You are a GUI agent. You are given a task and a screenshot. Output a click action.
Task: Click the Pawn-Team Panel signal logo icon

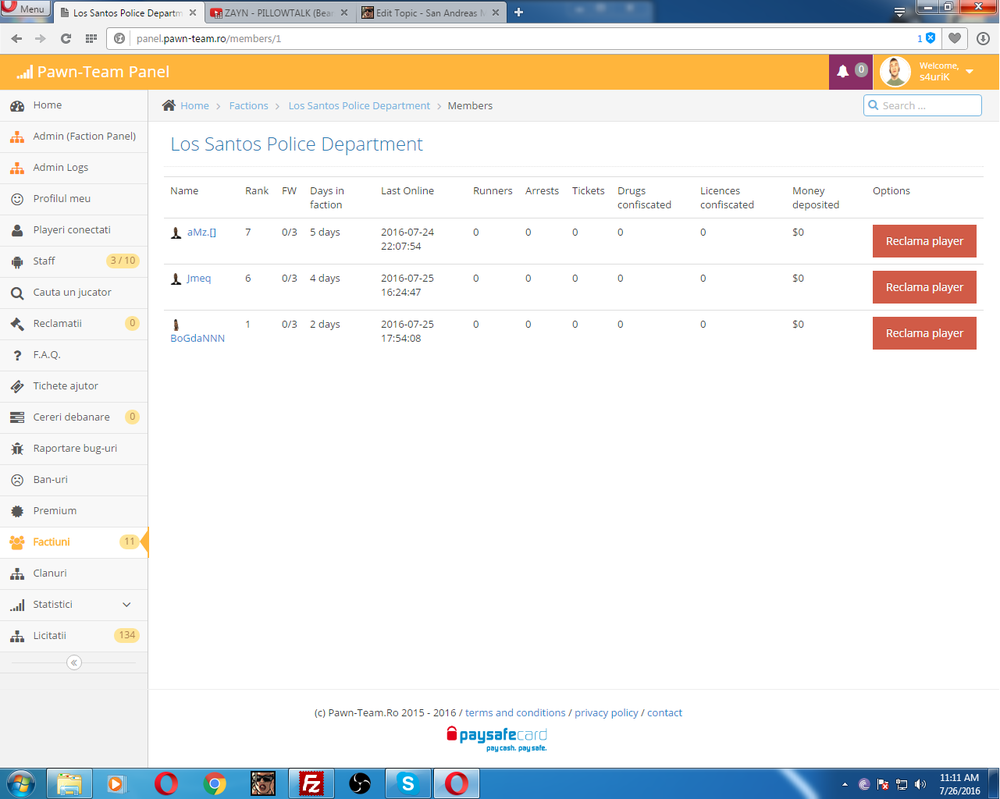tap(24, 72)
